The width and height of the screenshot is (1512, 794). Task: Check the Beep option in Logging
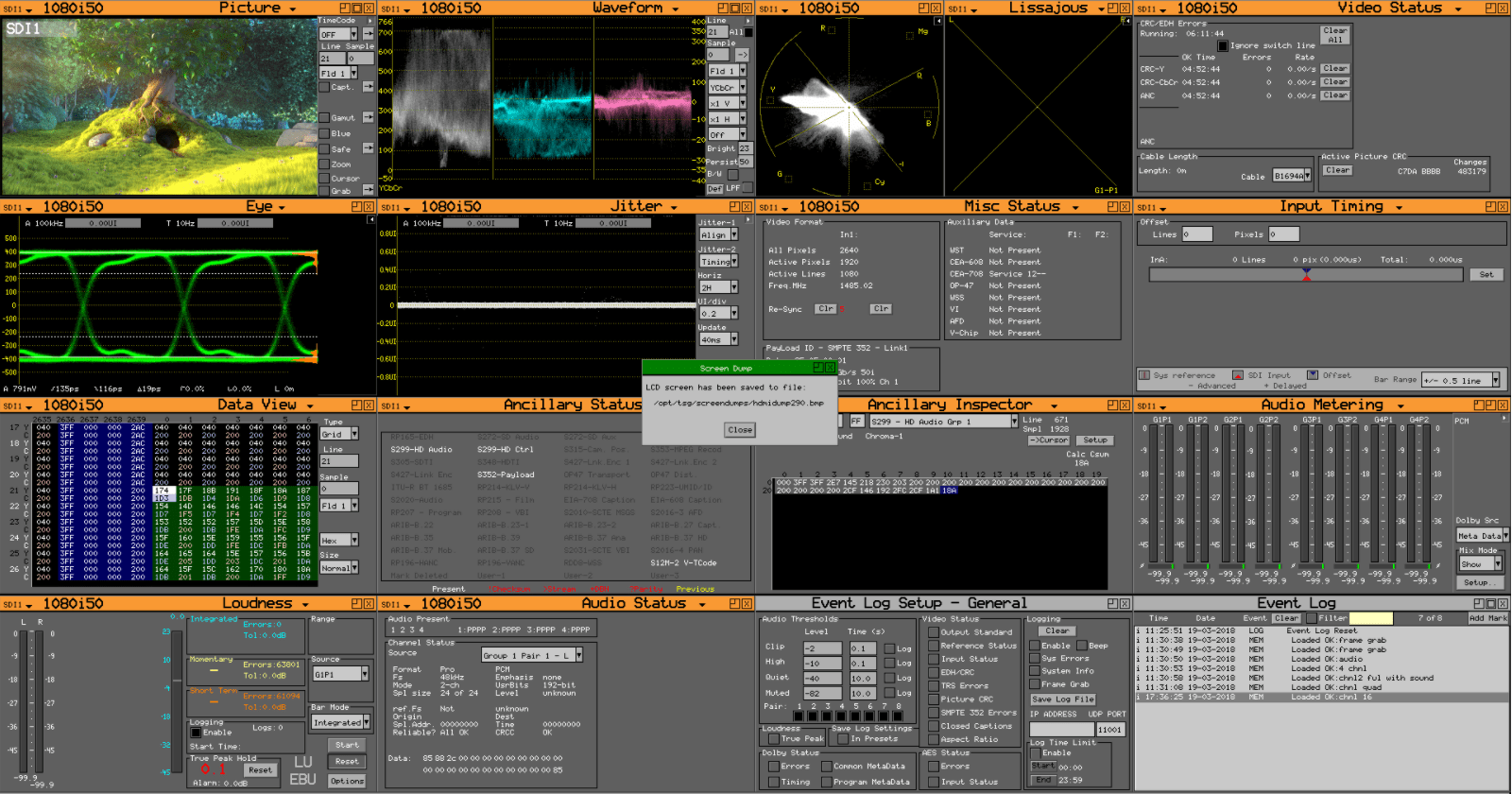[1082, 646]
